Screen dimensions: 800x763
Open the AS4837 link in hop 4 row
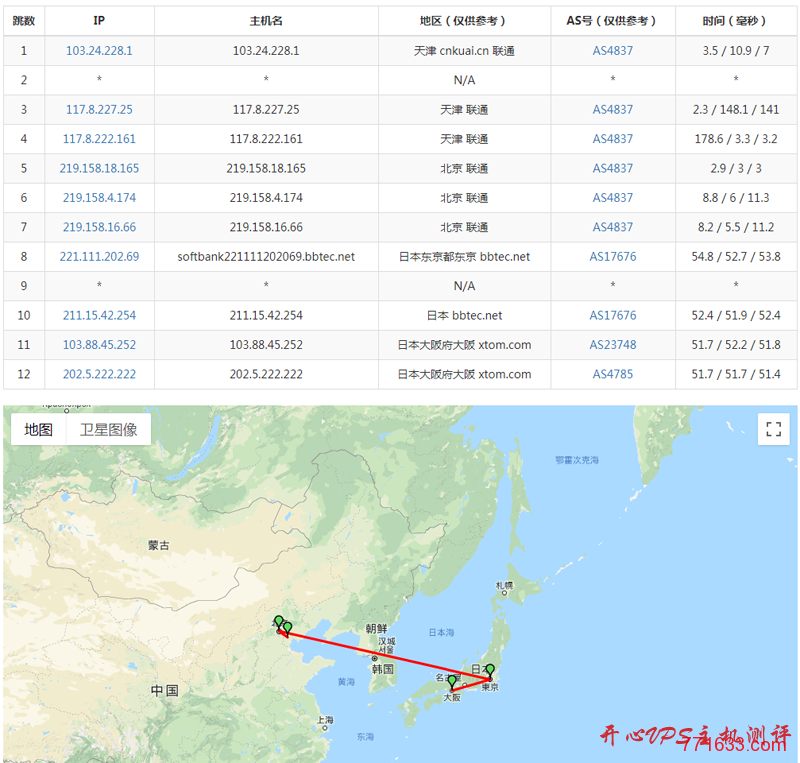(x=612, y=139)
